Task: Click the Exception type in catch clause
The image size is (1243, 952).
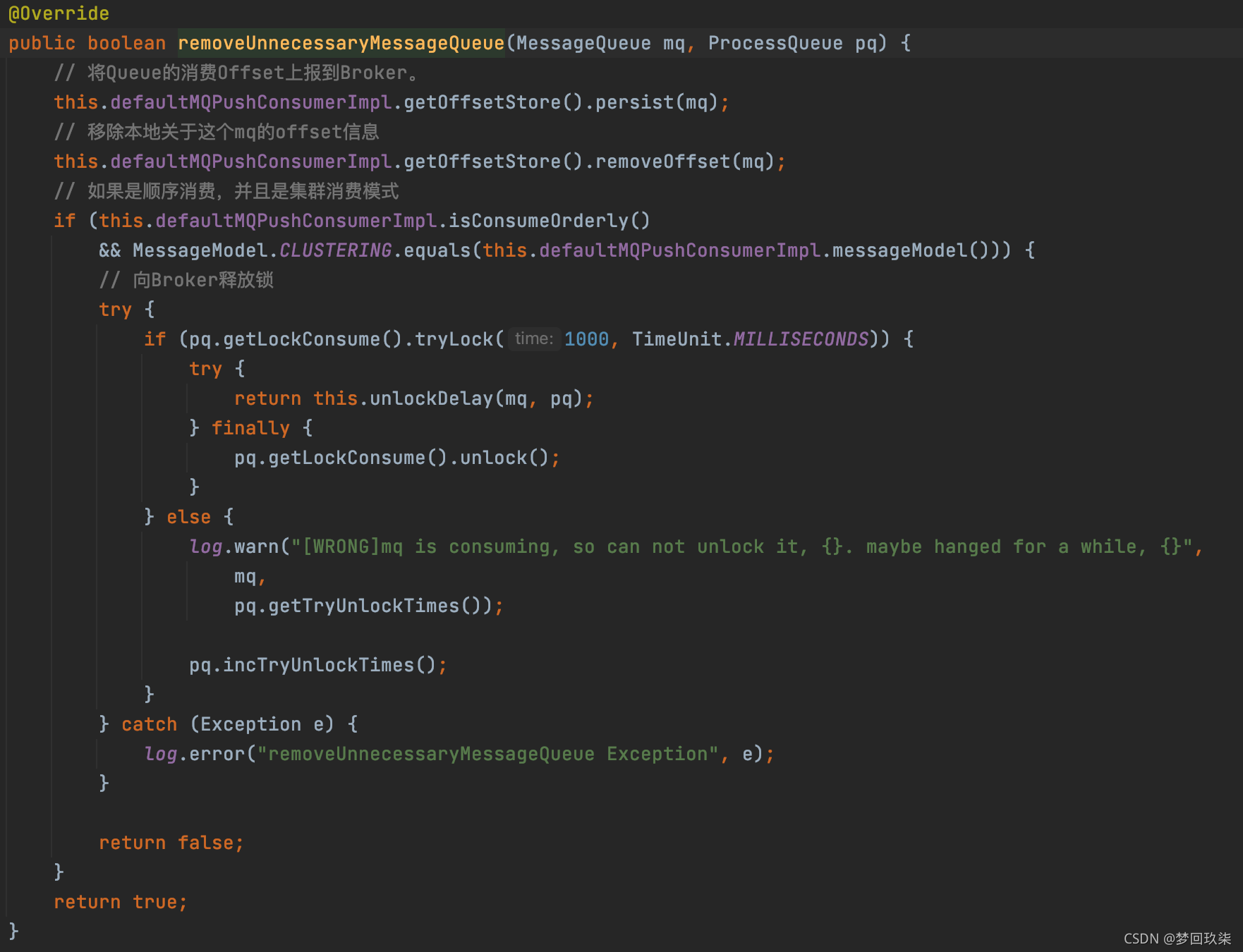Action: pos(250,724)
